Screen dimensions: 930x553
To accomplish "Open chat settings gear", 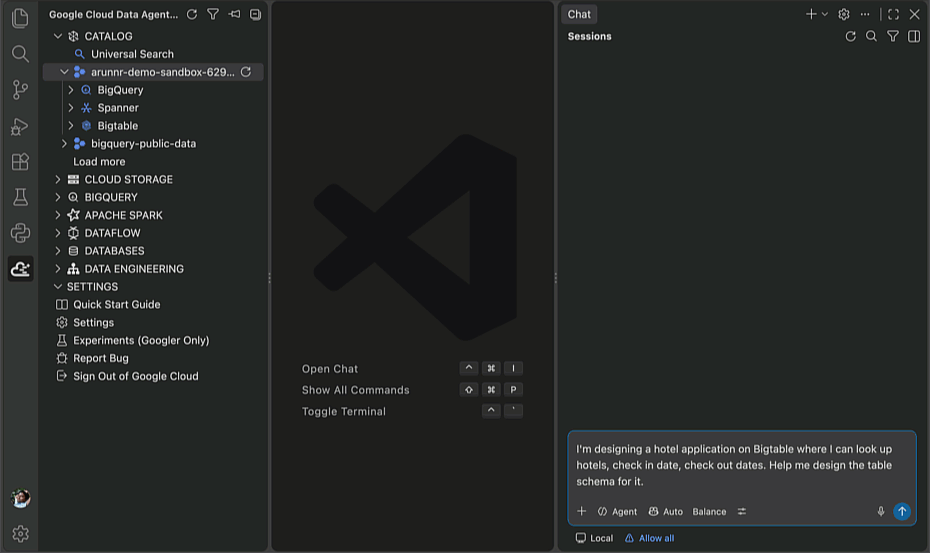I will pyautogui.click(x=843, y=14).
